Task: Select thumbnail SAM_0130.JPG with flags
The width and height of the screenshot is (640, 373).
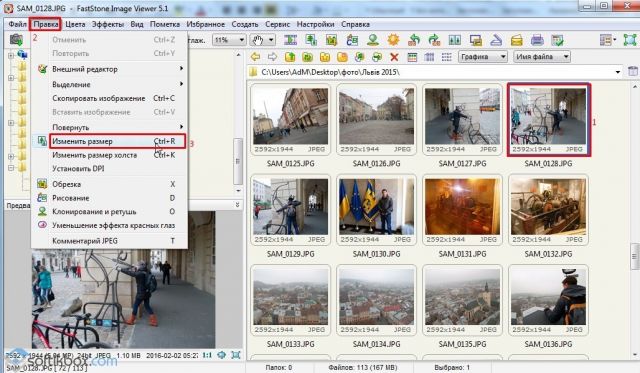Action: pyautogui.click(x=376, y=210)
